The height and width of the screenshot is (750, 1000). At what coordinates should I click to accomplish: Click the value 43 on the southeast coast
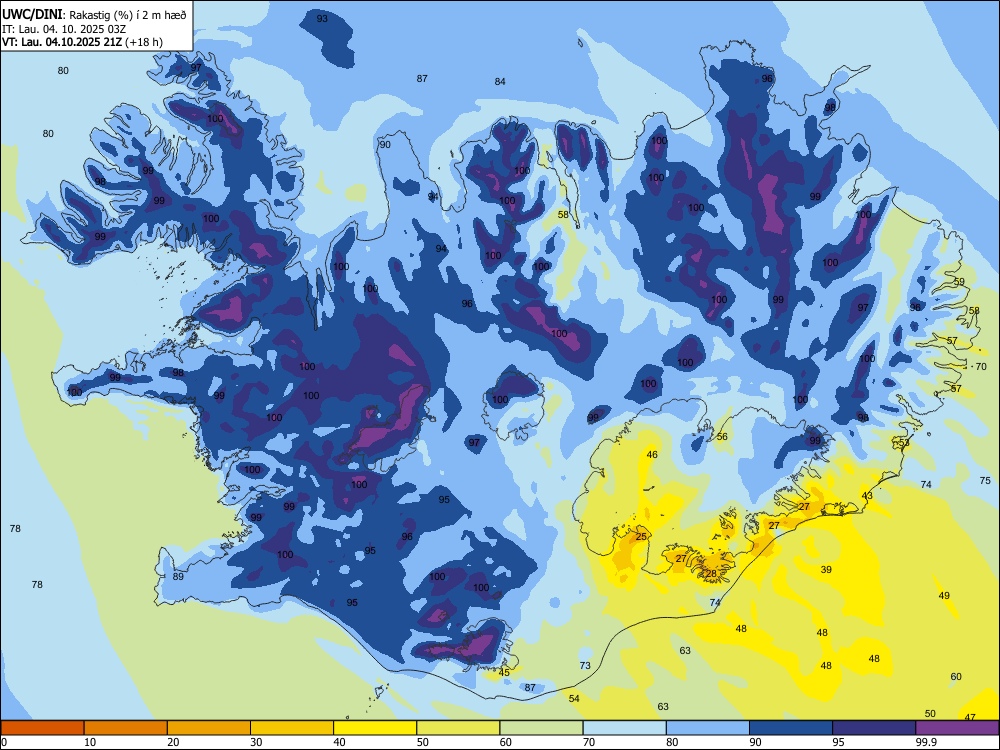tap(867, 496)
